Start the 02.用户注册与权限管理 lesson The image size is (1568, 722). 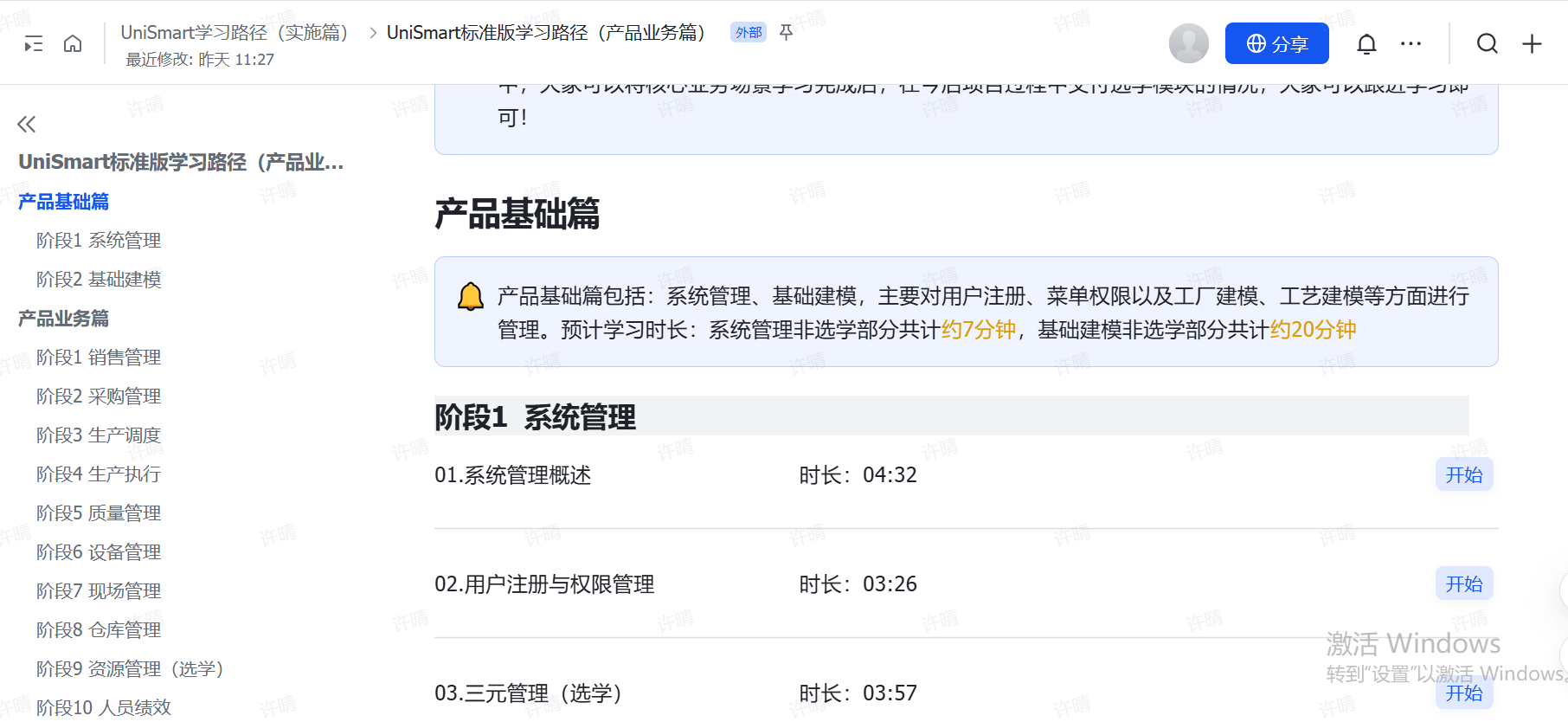click(1463, 584)
